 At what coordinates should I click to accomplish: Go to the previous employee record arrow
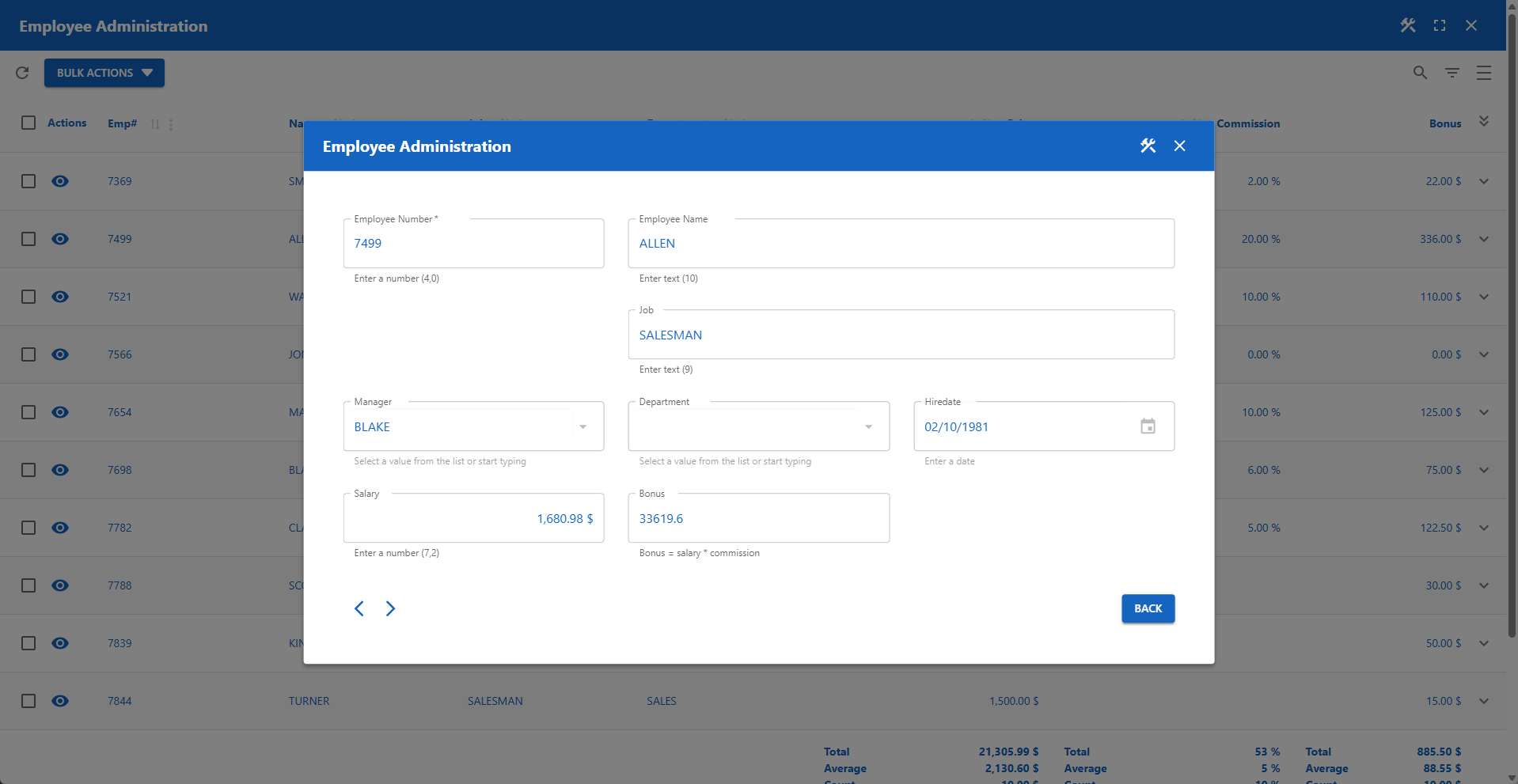click(359, 608)
